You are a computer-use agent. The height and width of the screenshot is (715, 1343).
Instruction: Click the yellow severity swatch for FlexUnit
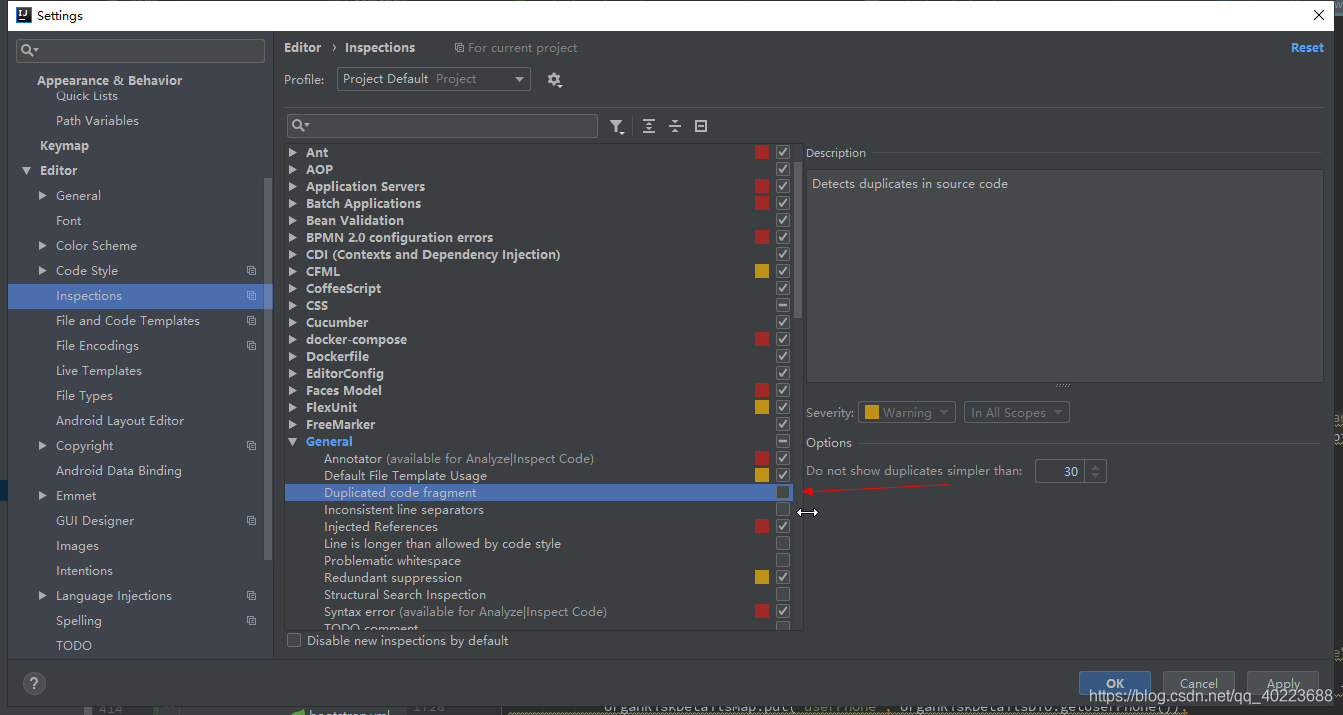pyautogui.click(x=762, y=407)
